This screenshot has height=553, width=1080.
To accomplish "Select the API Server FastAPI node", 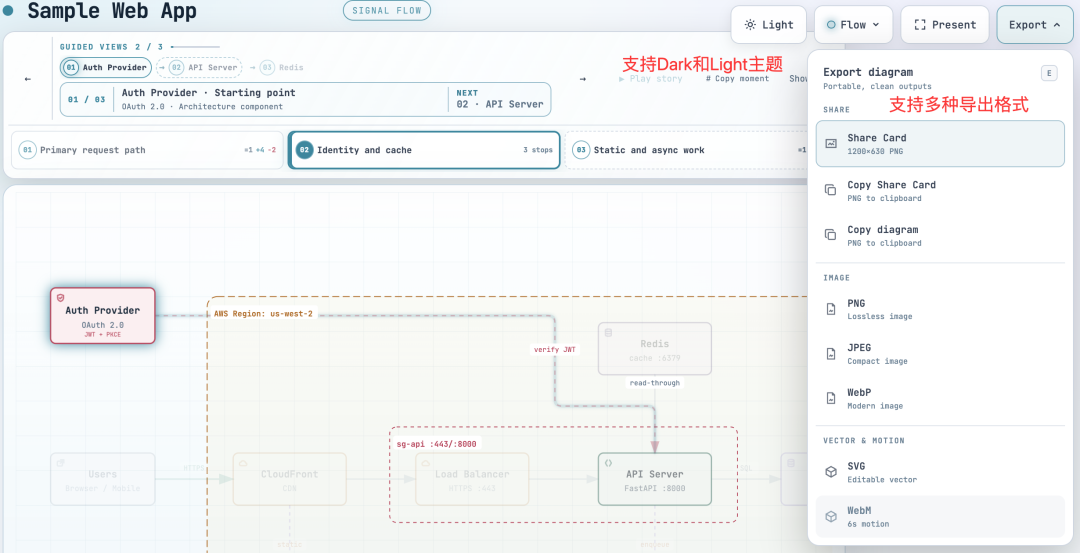I will (x=654, y=479).
